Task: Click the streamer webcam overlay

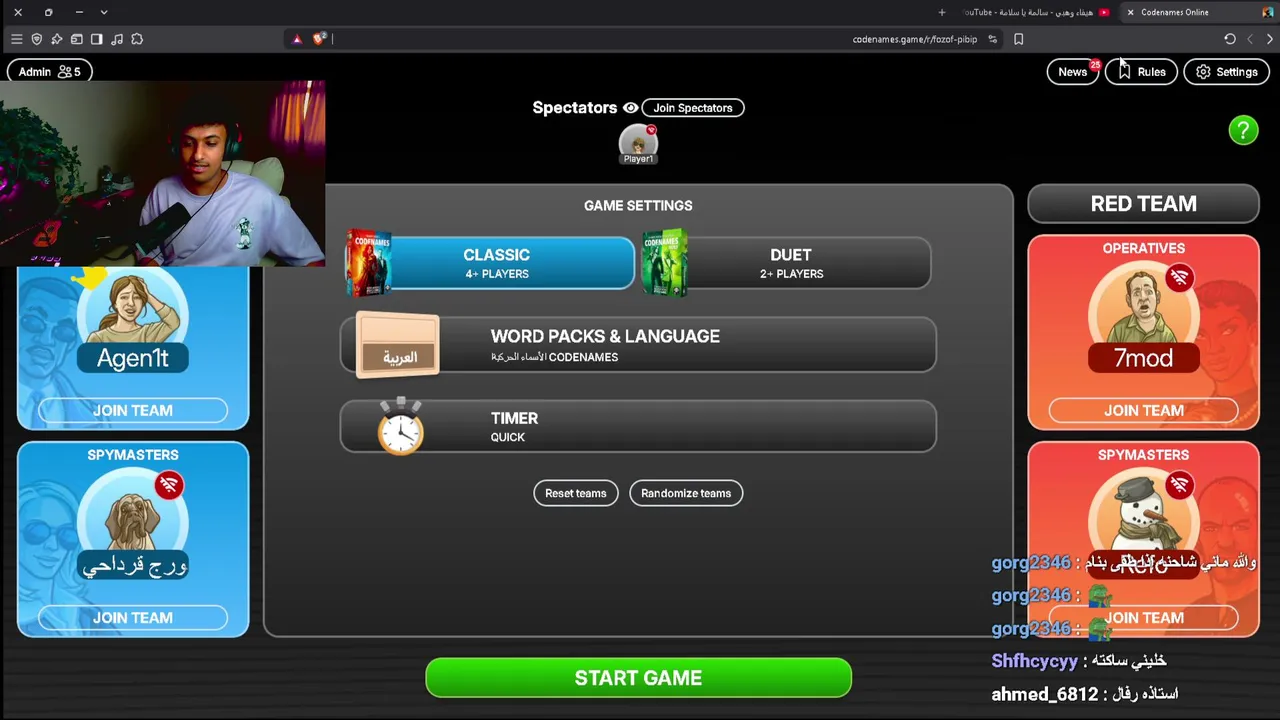Action: pyautogui.click(x=162, y=174)
